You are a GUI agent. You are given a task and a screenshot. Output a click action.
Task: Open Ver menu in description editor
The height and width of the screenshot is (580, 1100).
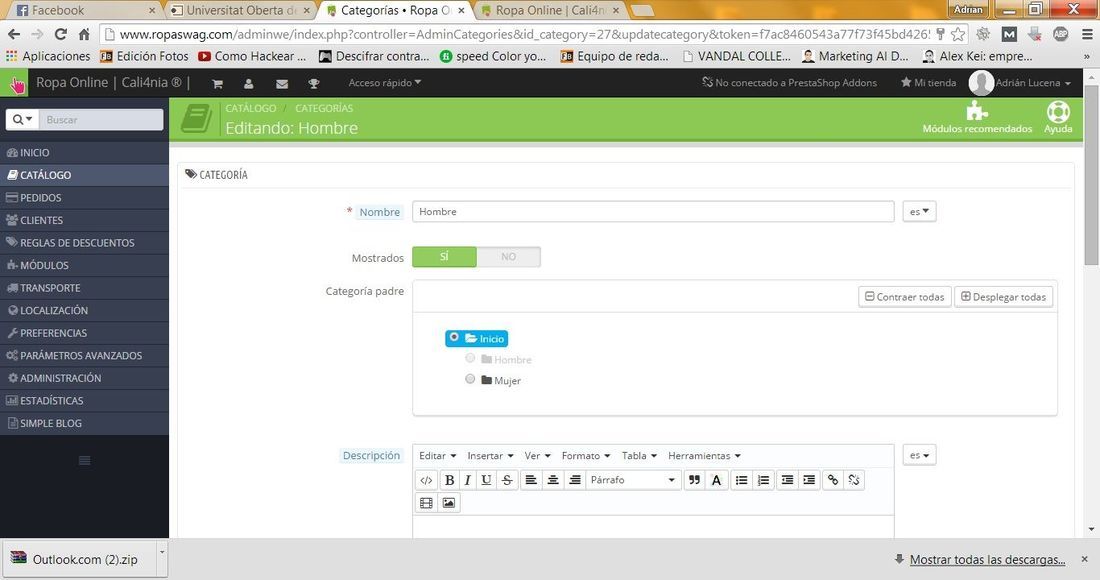(537, 456)
